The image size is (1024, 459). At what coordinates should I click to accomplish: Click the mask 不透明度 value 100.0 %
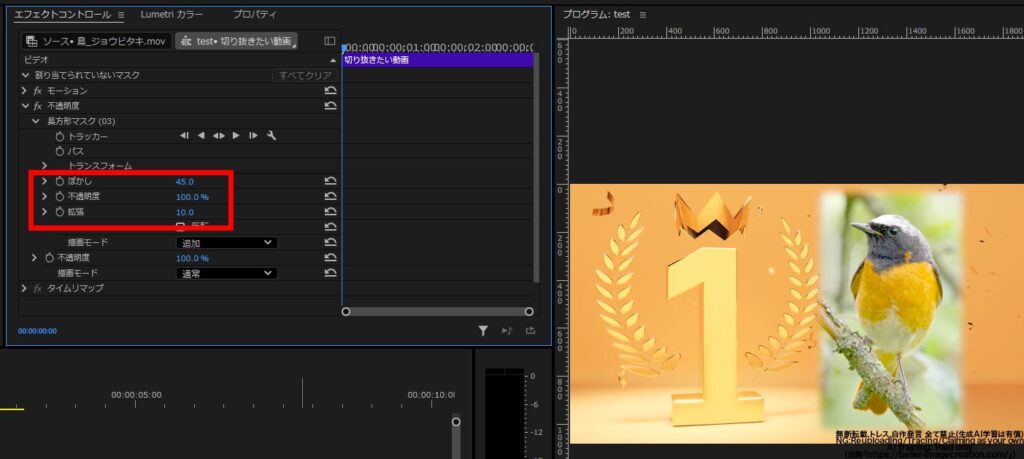pyautogui.click(x=193, y=197)
